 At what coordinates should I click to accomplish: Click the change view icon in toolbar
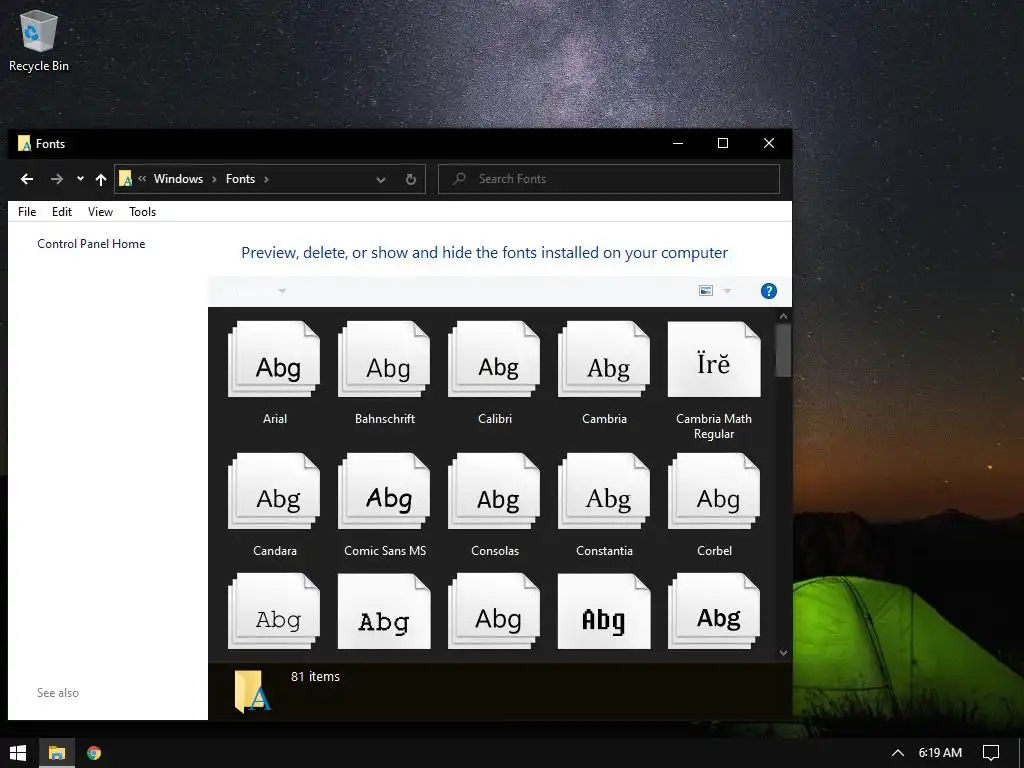tap(706, 291)
